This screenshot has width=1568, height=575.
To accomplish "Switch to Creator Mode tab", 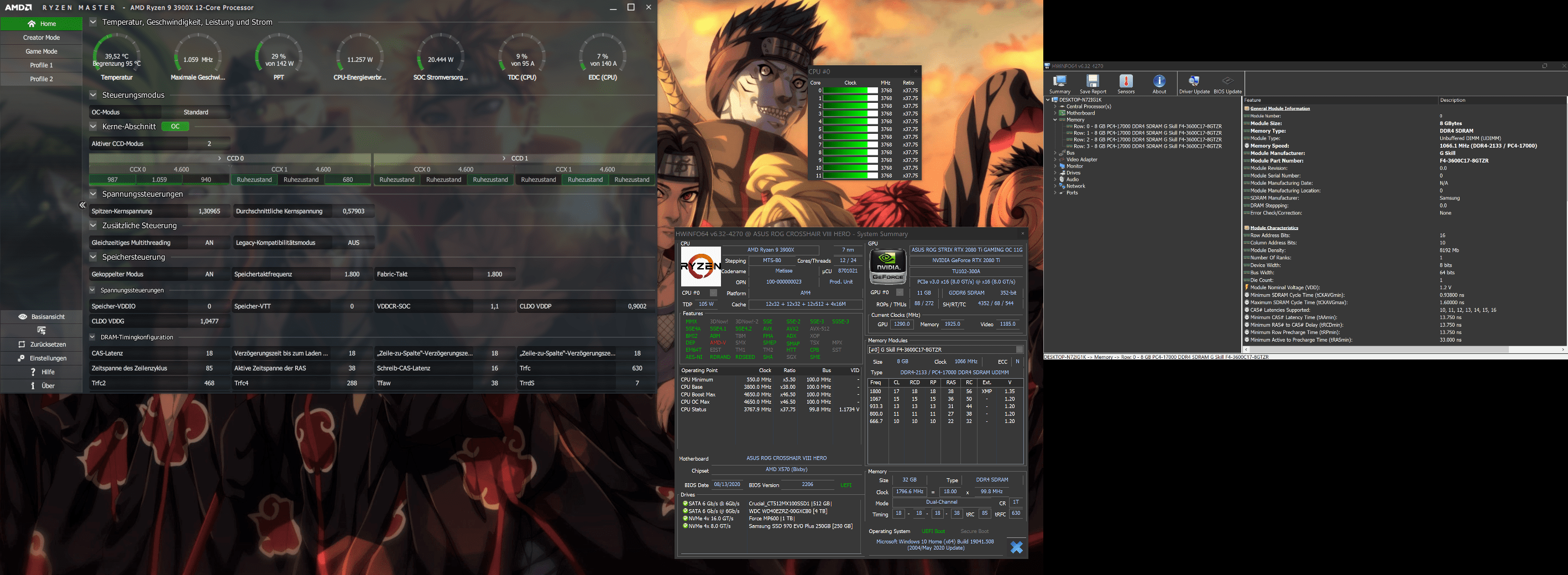I will click(x=41, y=38).
